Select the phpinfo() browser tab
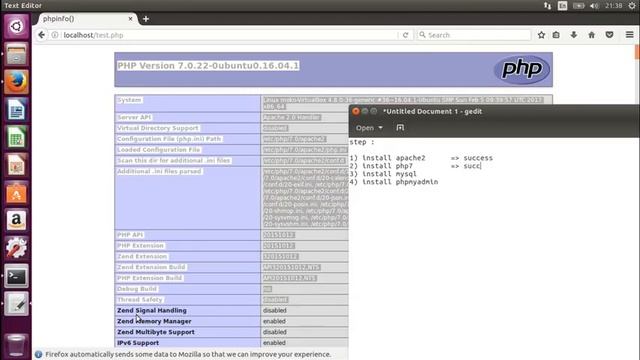Image resolution: width=640 pixels, height=360 pixels. pos(87,19)
